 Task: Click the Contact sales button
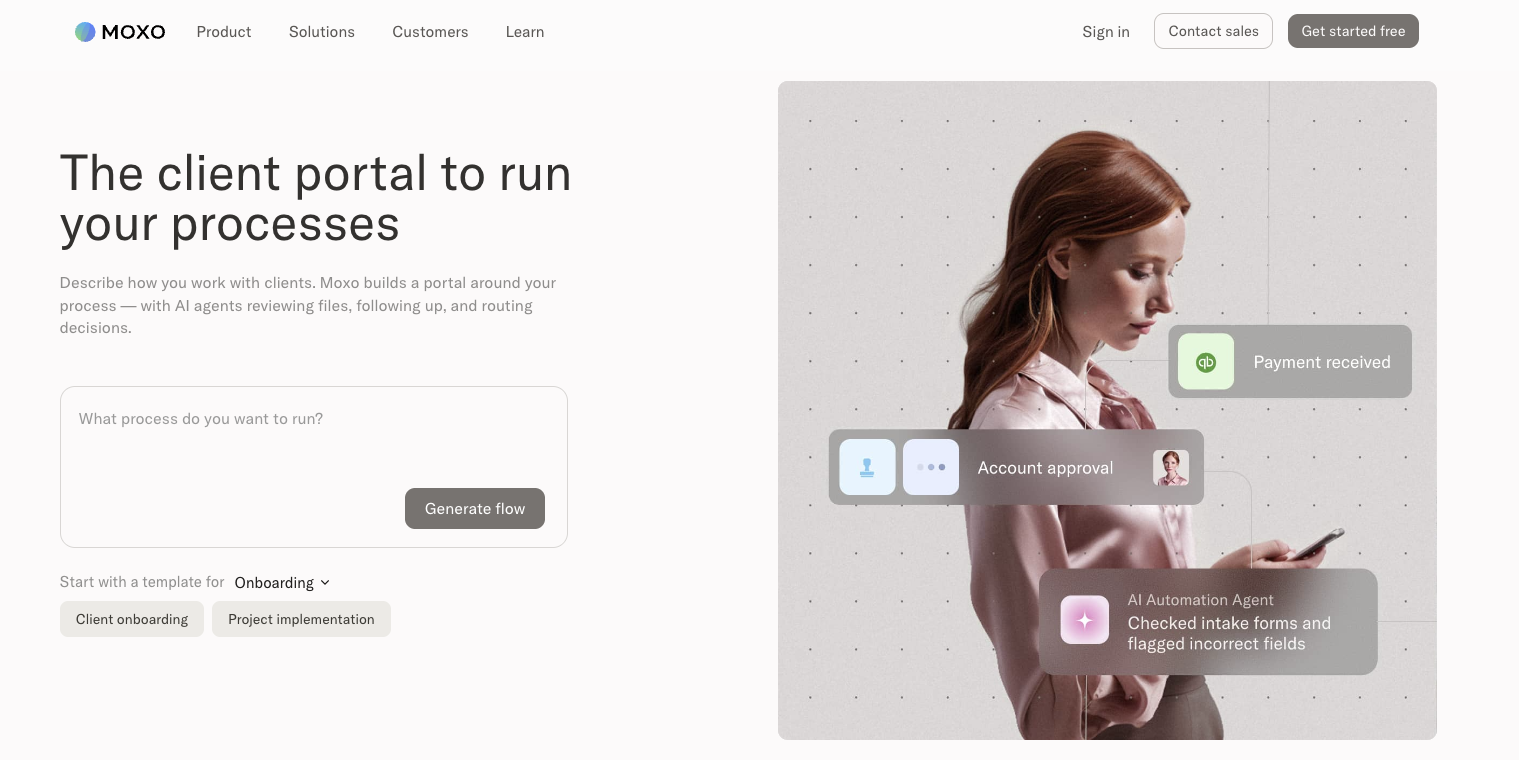tap(1213, 31)
